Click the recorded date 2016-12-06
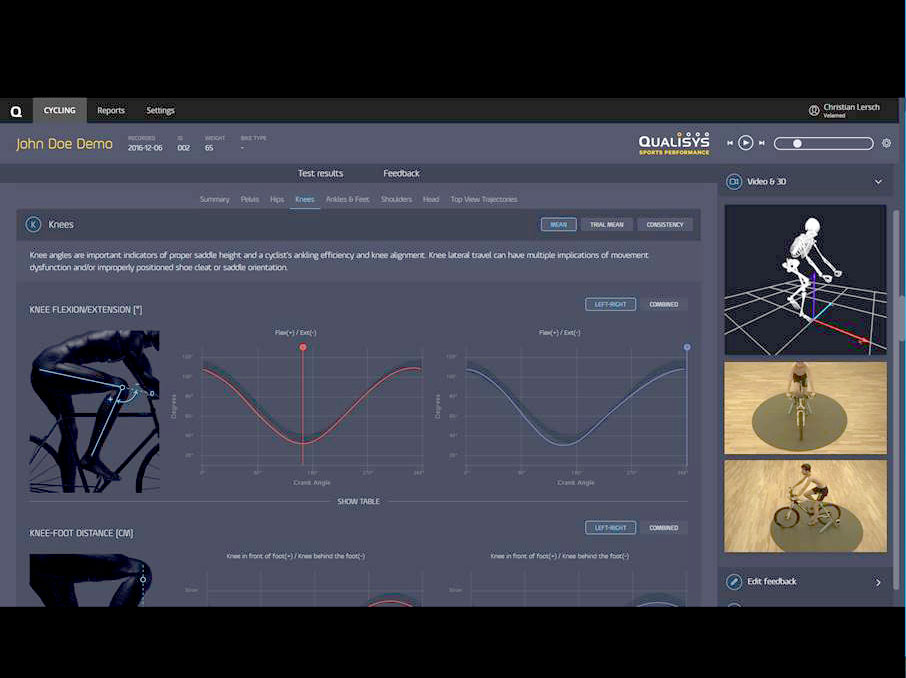 145,148
